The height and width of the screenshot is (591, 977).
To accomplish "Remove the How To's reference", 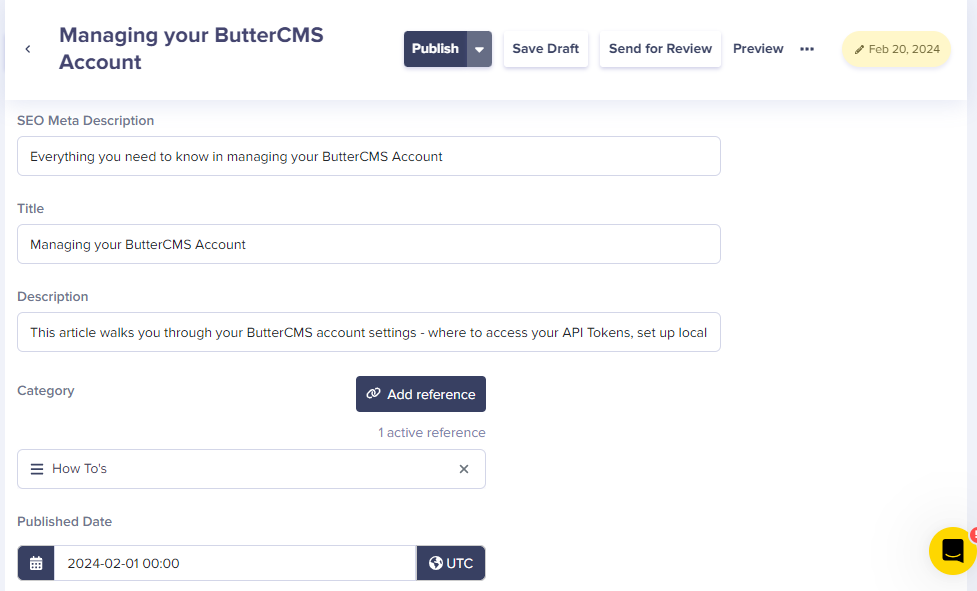I will coord(464,469).
